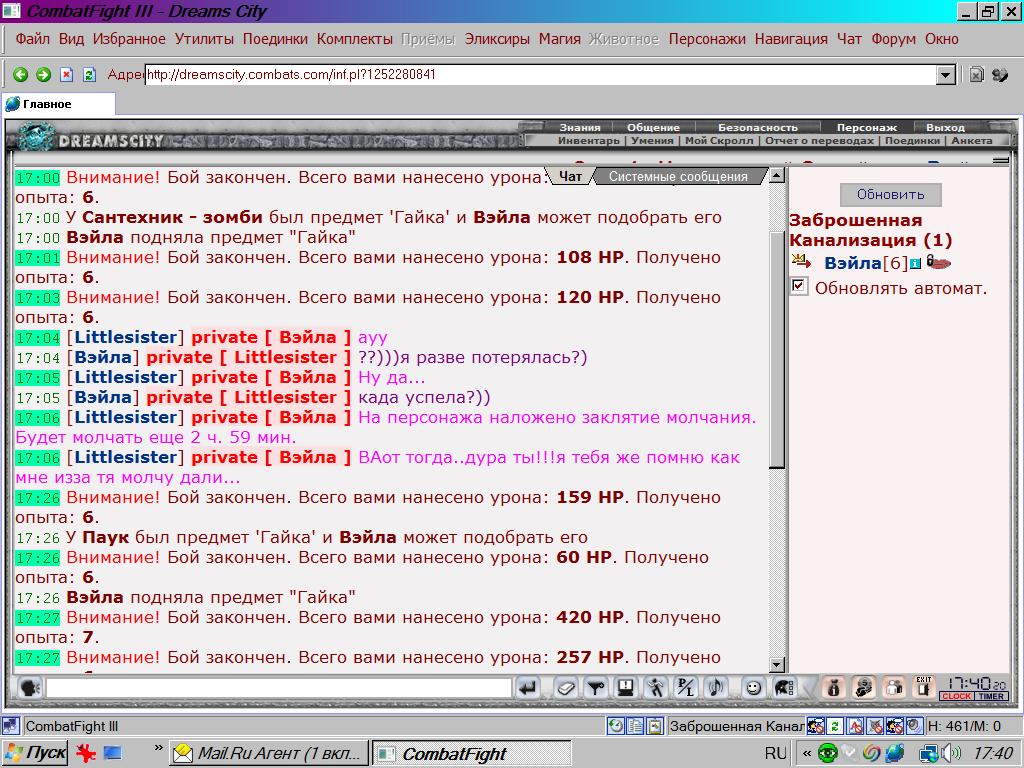Viewport: 1024px width, 768px height.
Task: Click the green refresh icon in status bar
Action: coord(835,726)
